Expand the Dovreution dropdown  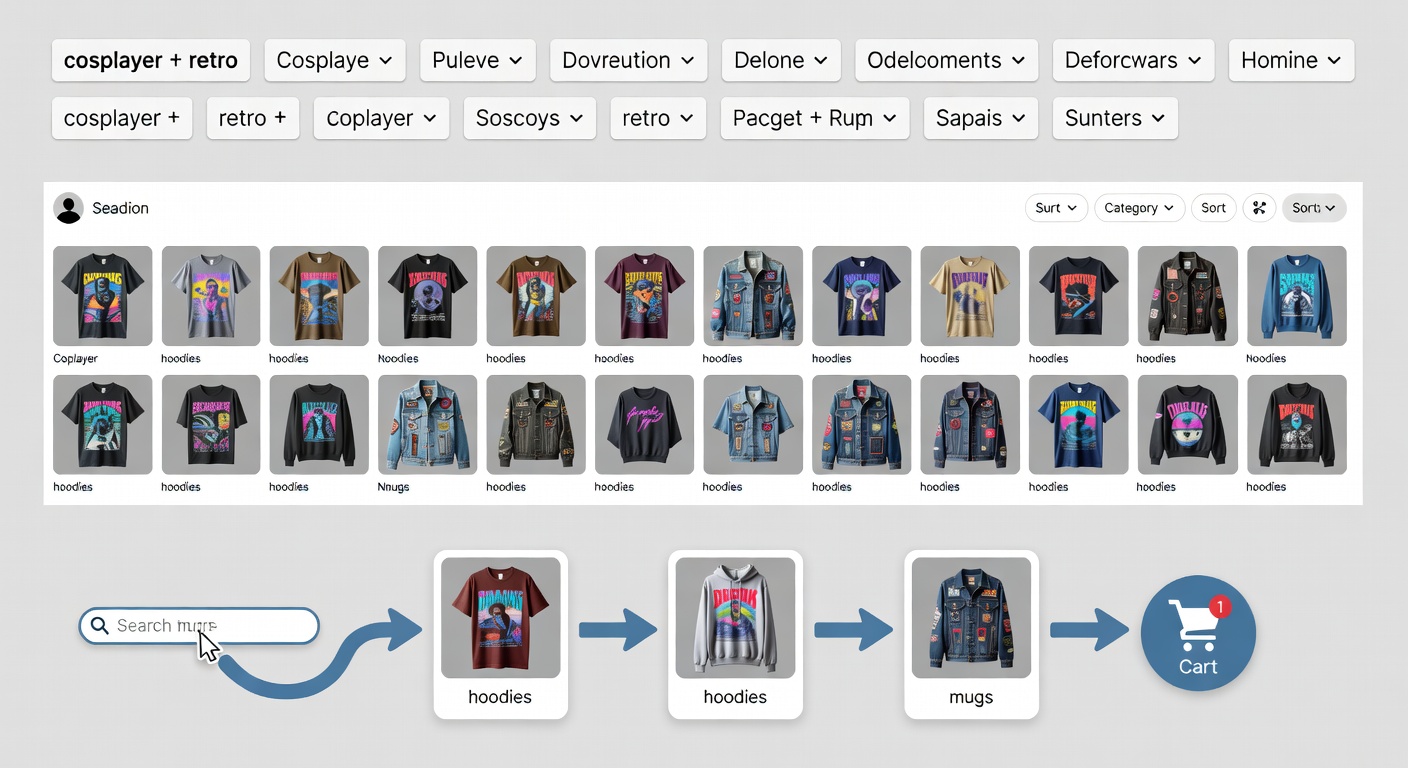[628, 60]
